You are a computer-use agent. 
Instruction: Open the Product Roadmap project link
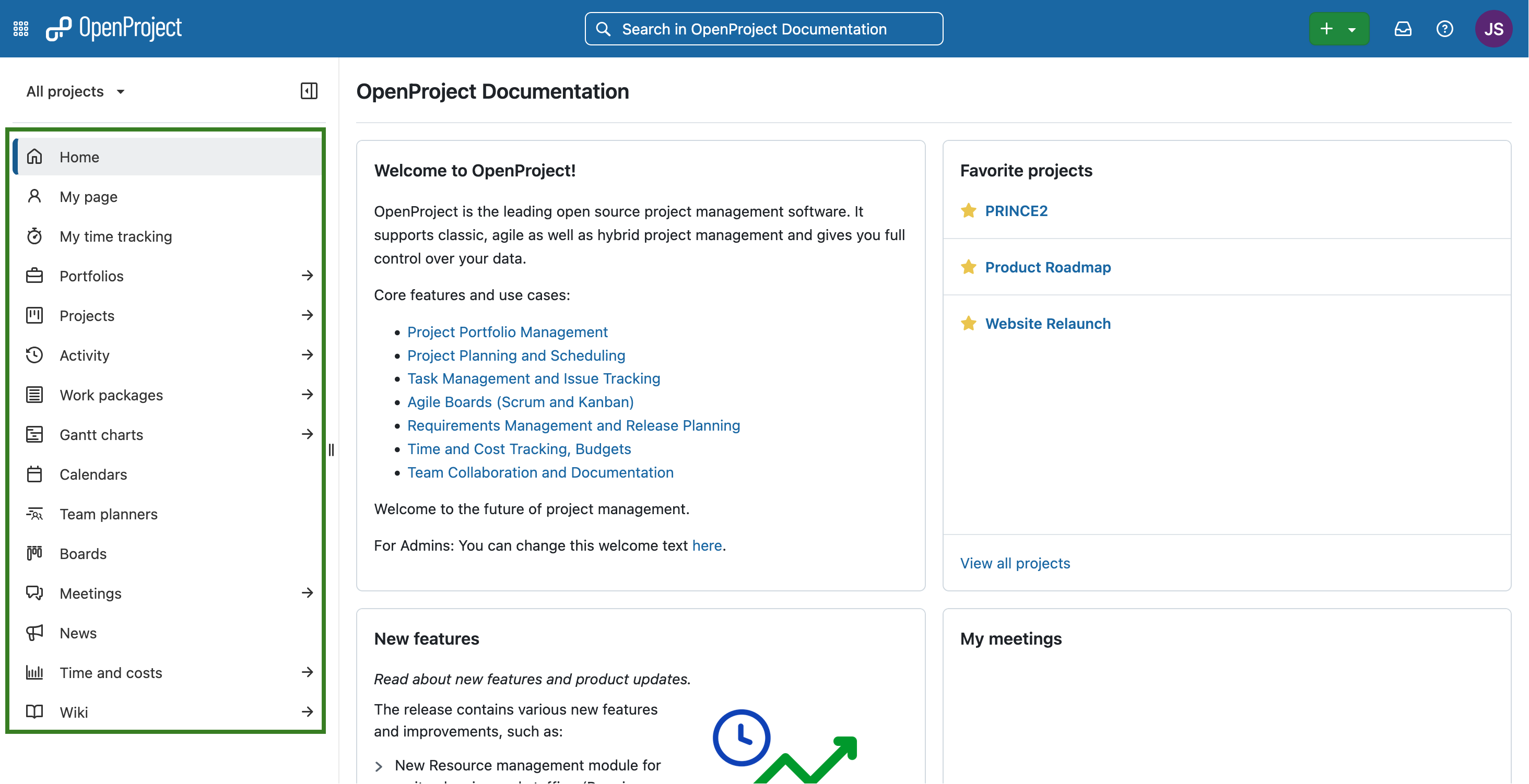(x=1048, y=267)
